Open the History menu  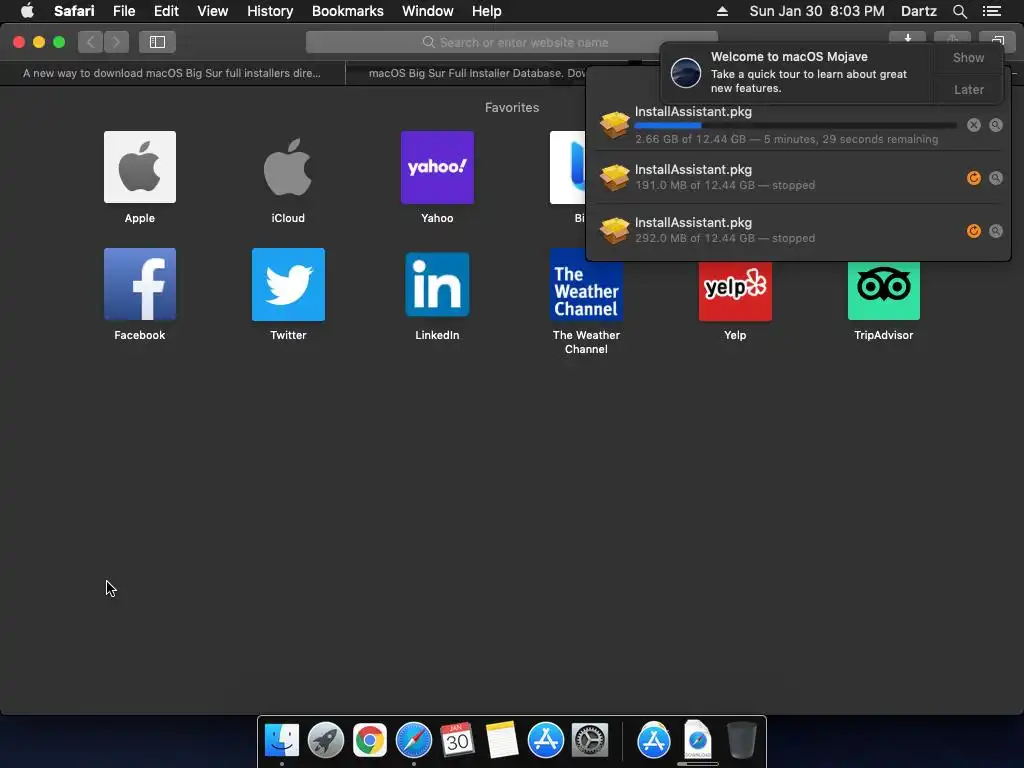(270, 11)
